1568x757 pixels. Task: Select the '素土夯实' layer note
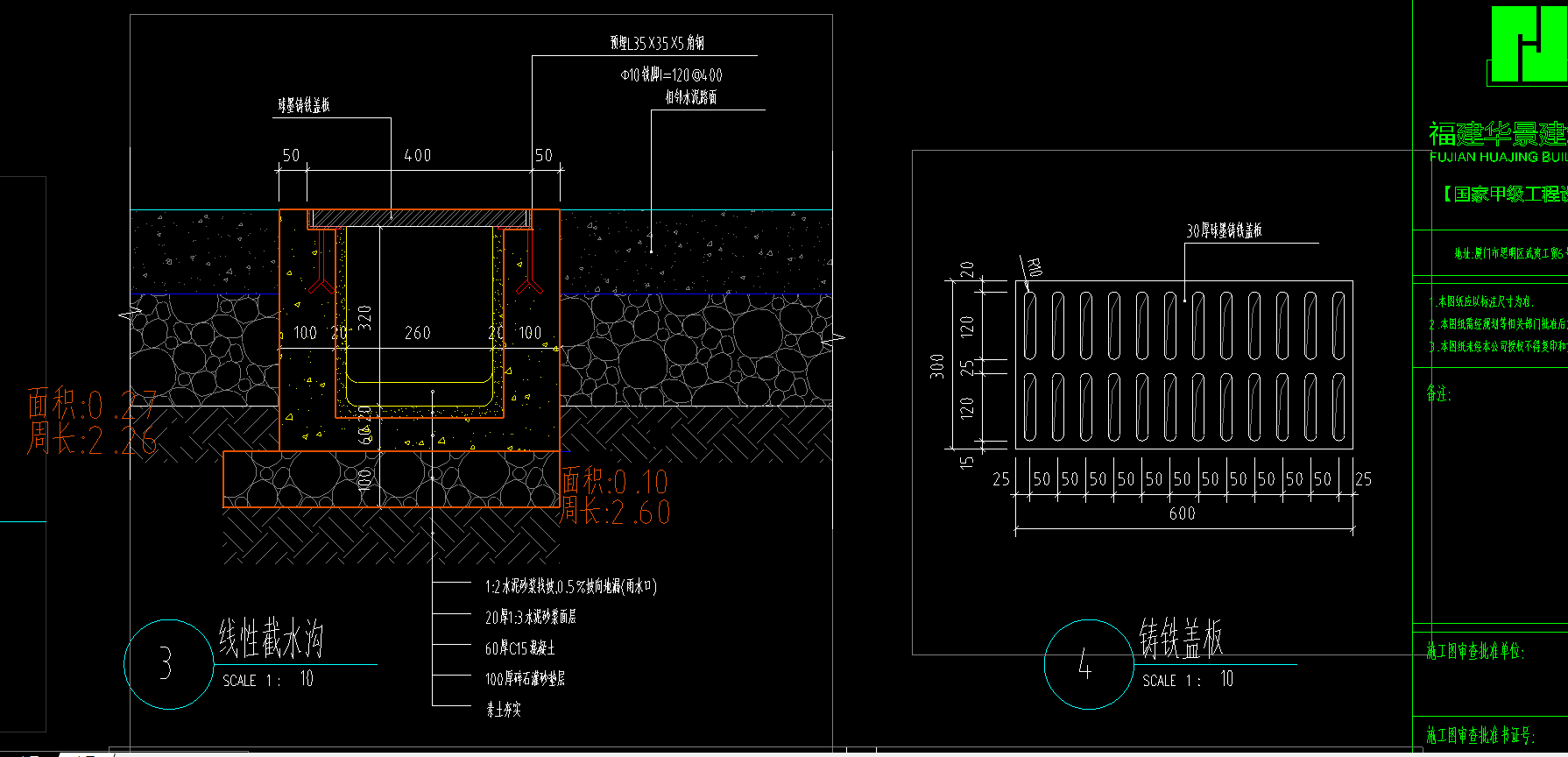[504, 710]
